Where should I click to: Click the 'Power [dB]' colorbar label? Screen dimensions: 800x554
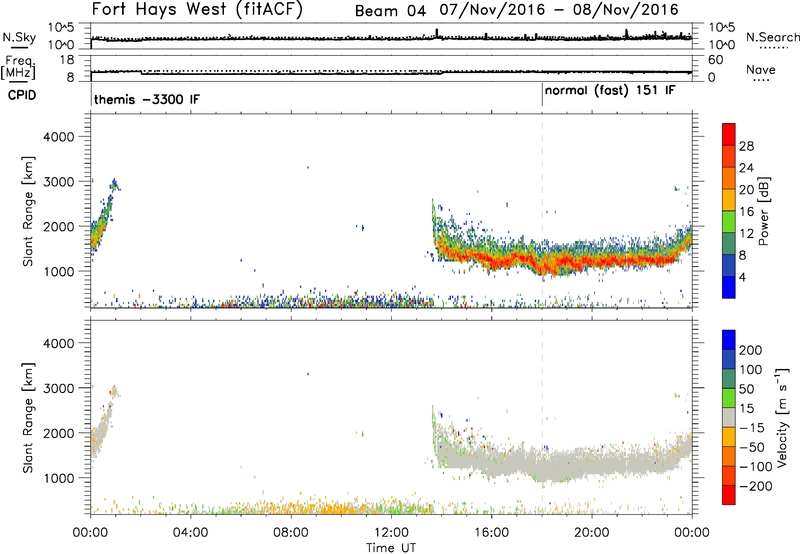click(763, 211)
